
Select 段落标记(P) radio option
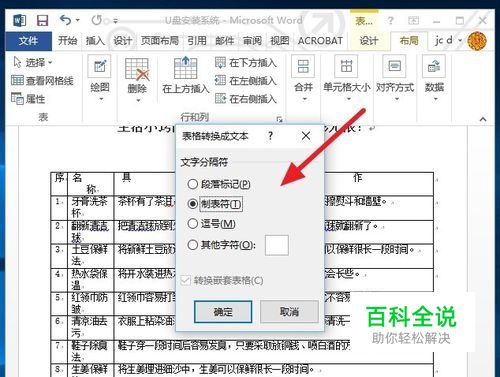(219, 184)
